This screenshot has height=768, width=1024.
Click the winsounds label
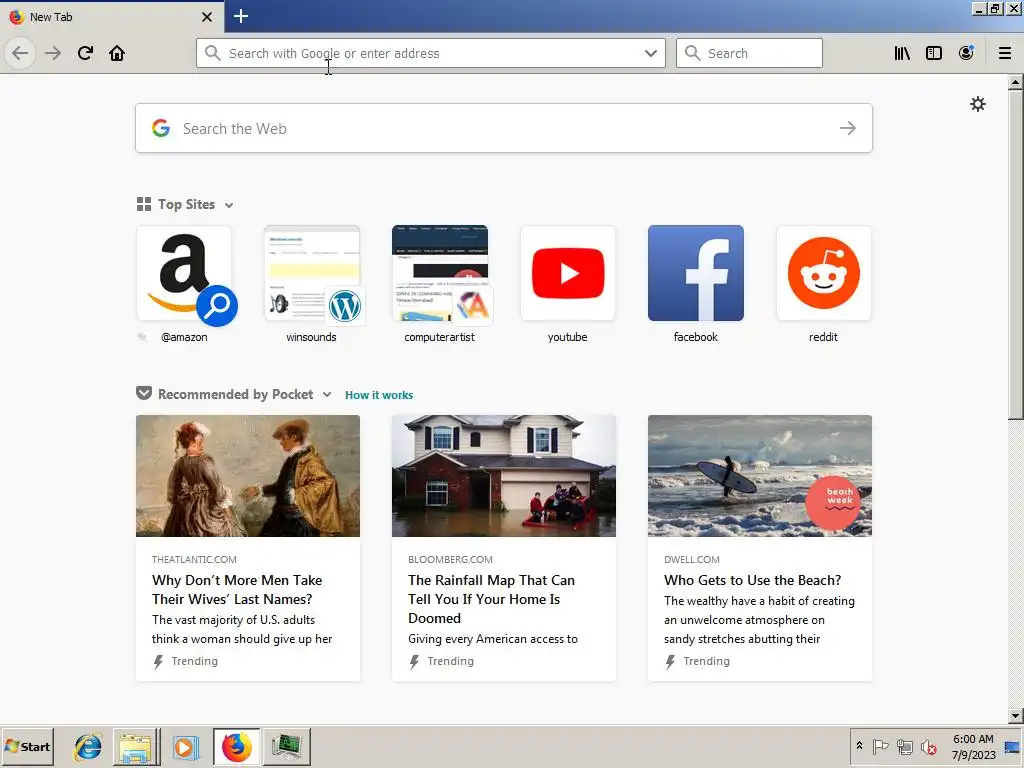coord(312,337)
